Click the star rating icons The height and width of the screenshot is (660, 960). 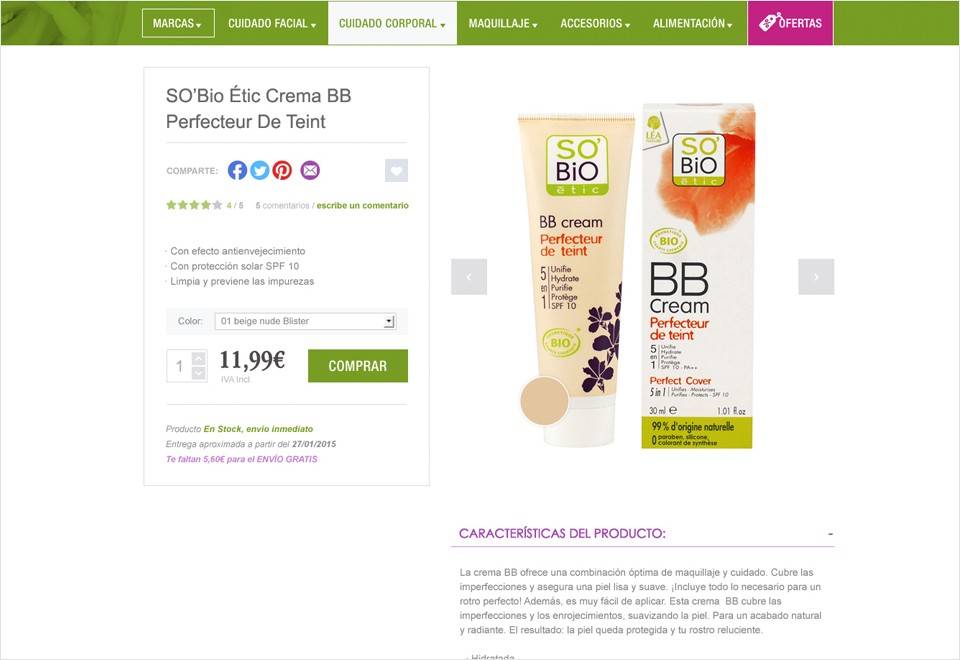pos(194,205)
